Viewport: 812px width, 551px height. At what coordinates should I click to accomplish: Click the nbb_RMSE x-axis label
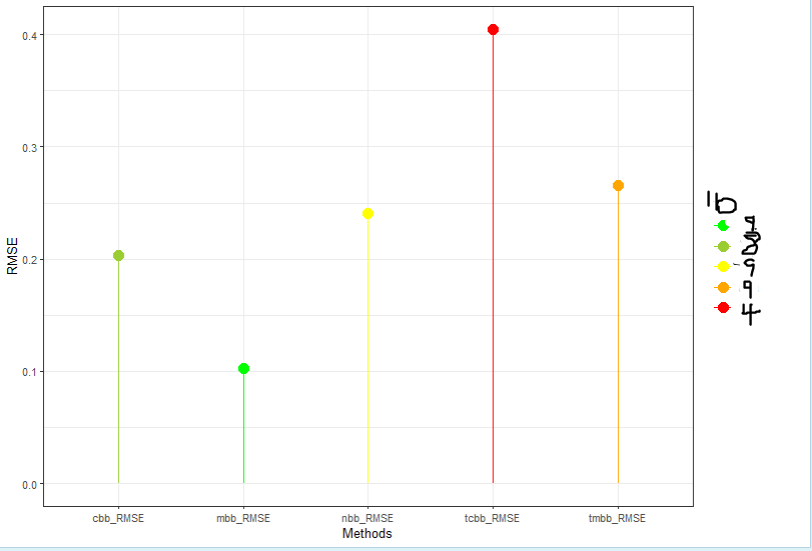pyautogui.click(x=368, y=518)
